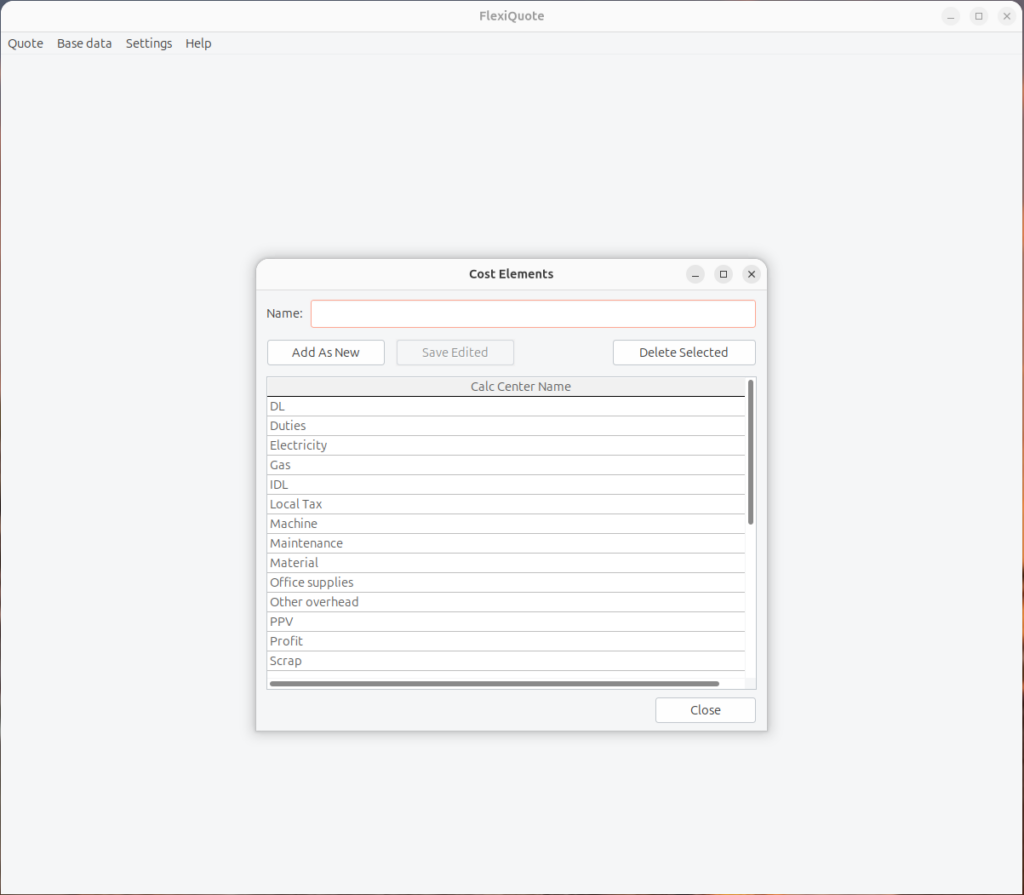1024x895 pixels.
Task: Open the Help menu
Action: (198, 43)
